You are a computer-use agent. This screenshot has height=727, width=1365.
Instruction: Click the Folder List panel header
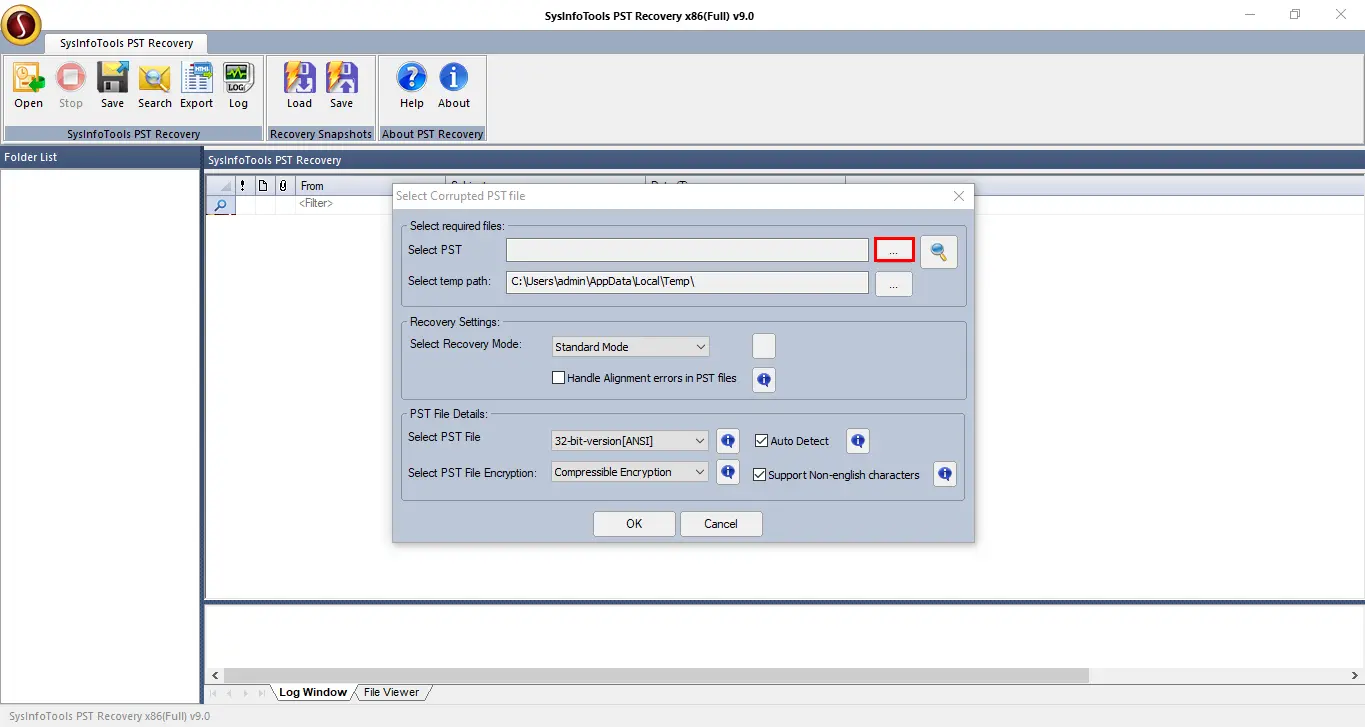pyautogui.click(x=100, y=157)
